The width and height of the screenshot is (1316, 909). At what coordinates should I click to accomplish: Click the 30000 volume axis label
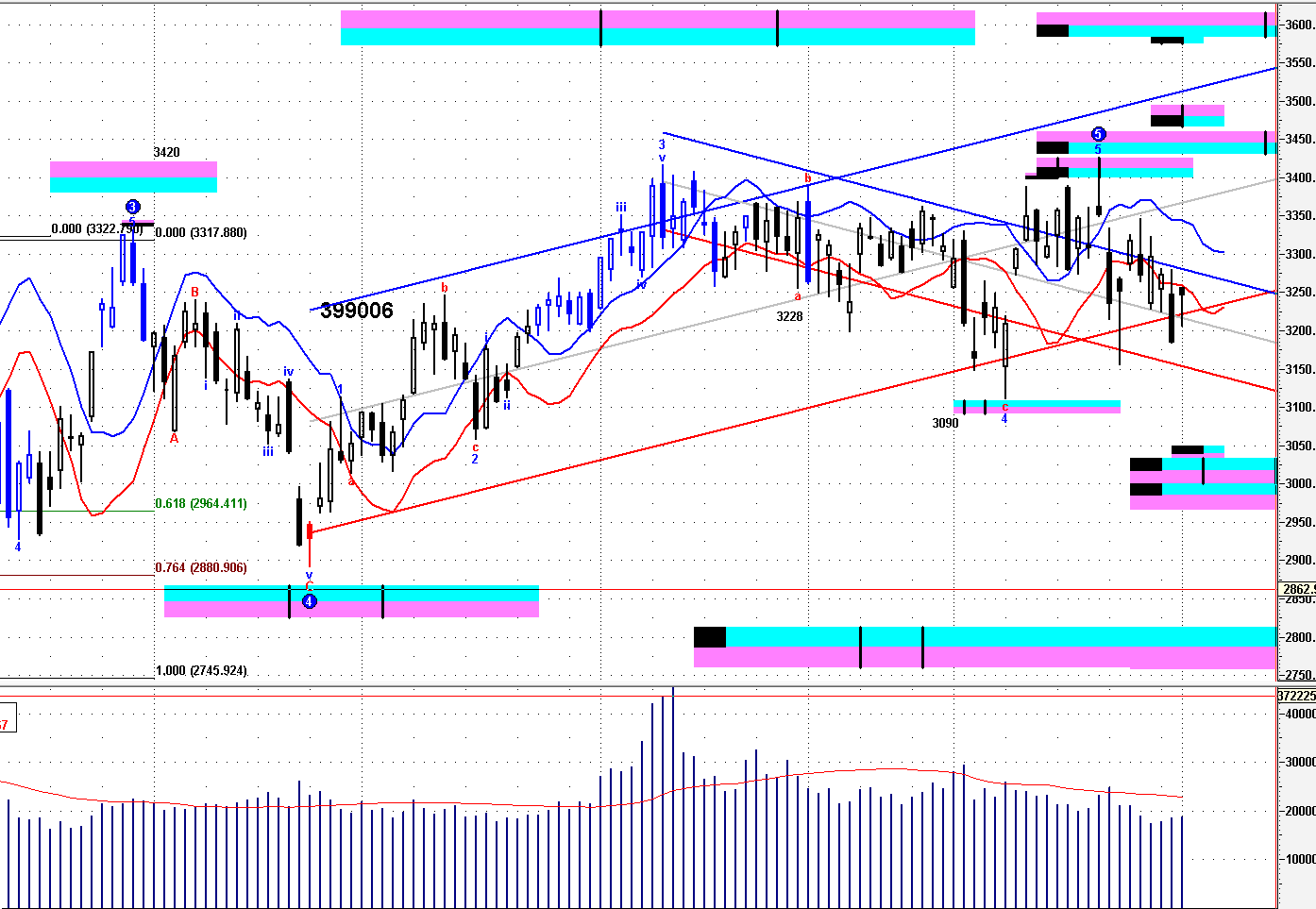(1300, 762)
